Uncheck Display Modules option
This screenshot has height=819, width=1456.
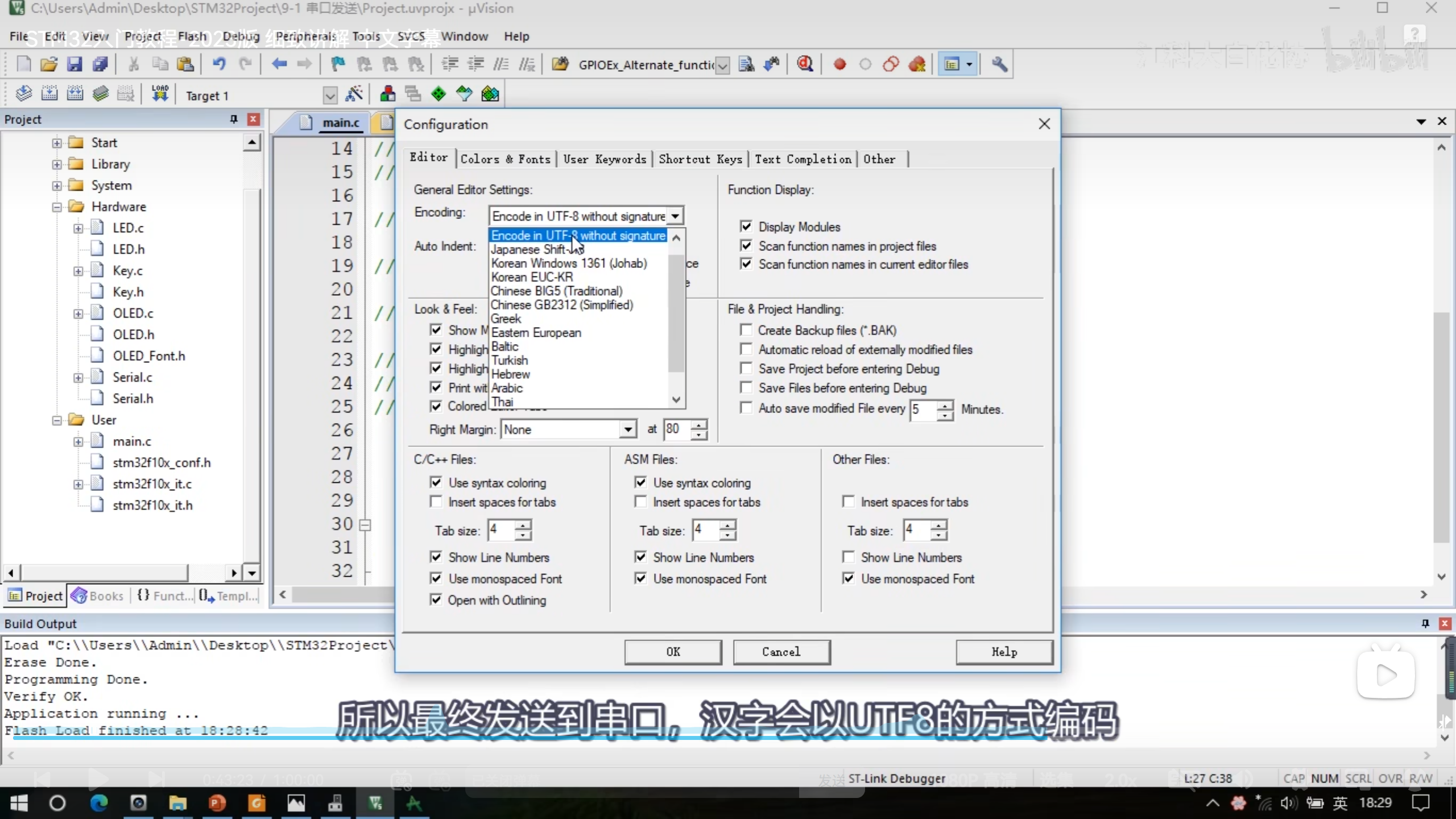coord(746,226)
